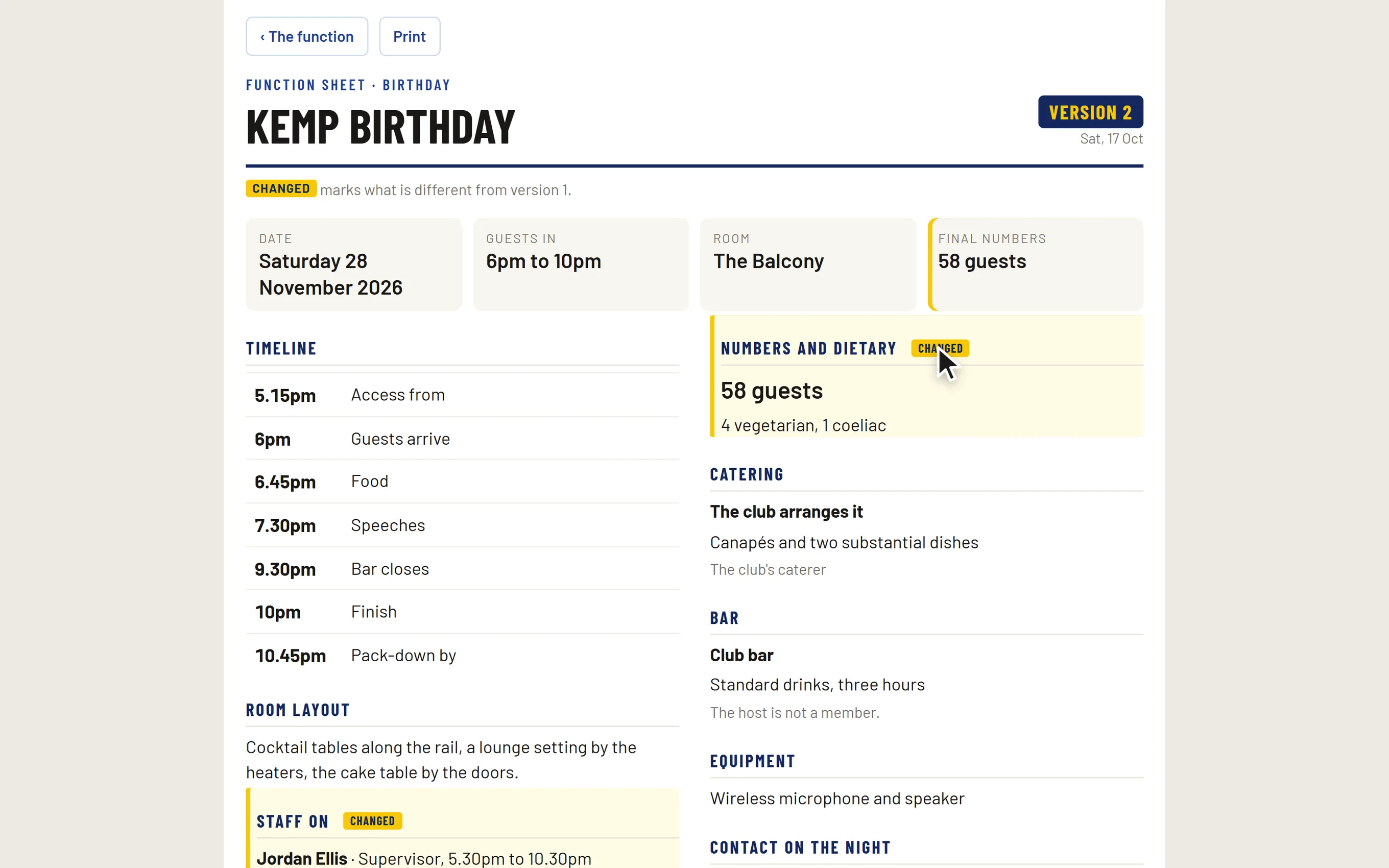1389x868 pixels.
Task: Select The club arranges it text
Action: [x=786, y=512]
